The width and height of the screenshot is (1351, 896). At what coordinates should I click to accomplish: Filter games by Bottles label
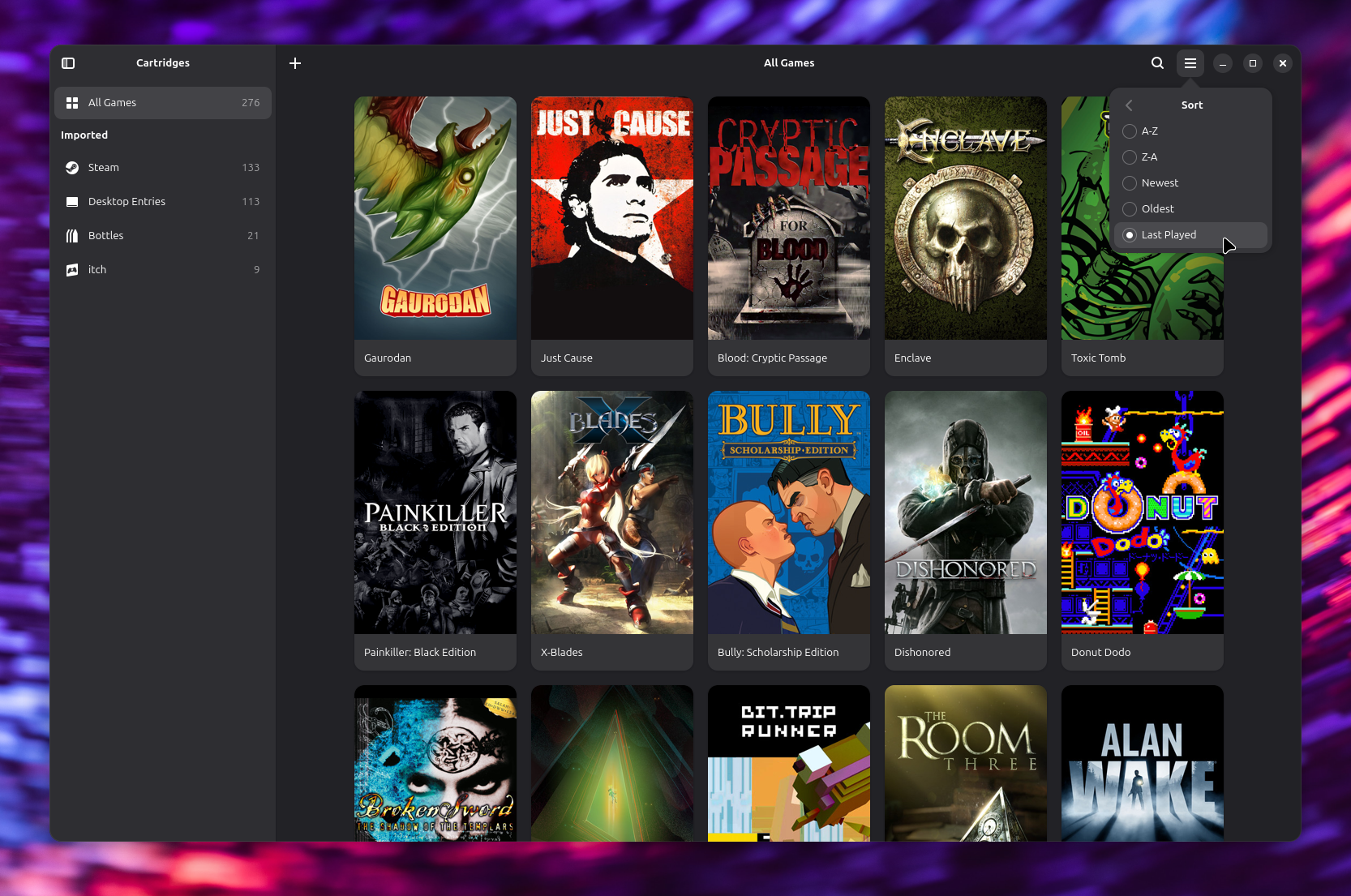point(106,236)
